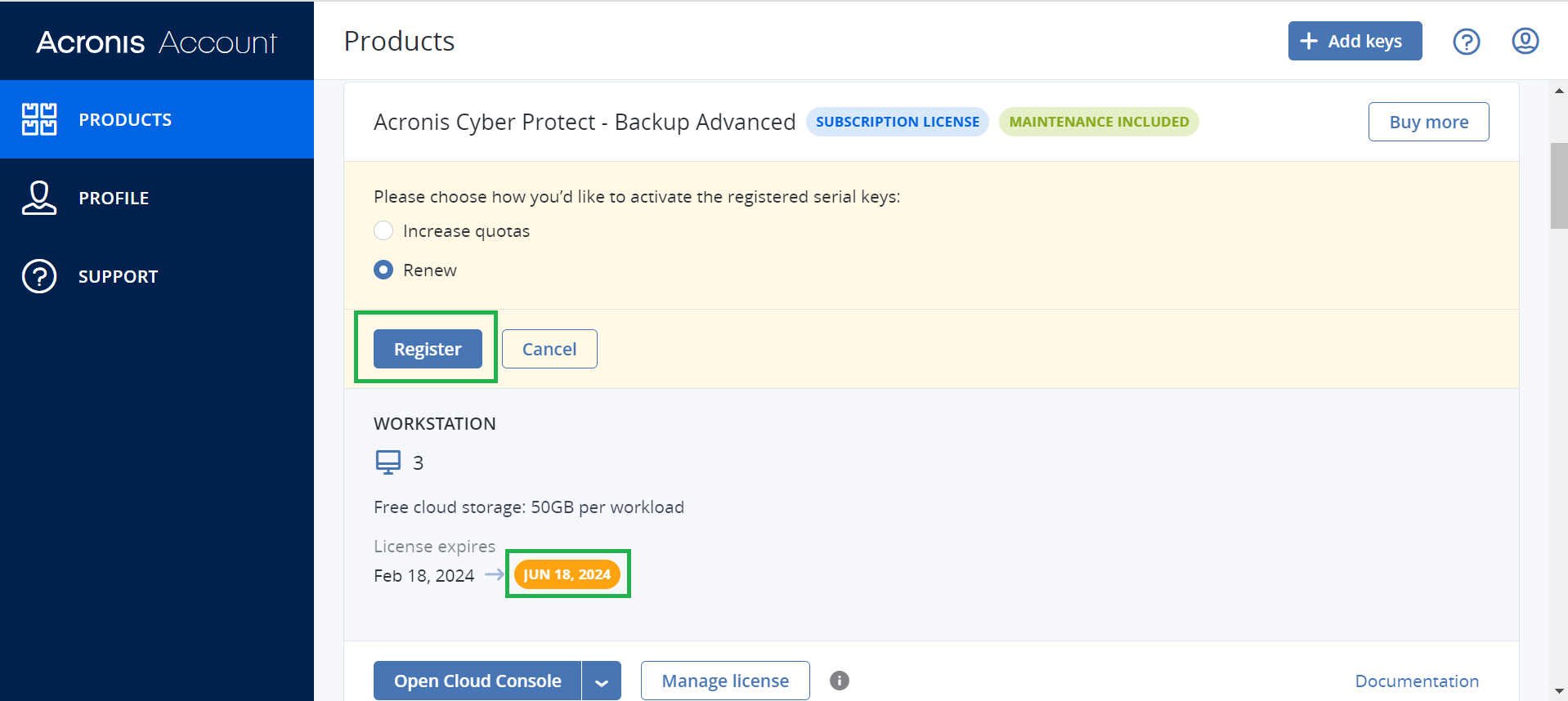The width and height of the screenshot is (1568, 701).
Task: Select the Renew radio option
Action: [383, 270]
